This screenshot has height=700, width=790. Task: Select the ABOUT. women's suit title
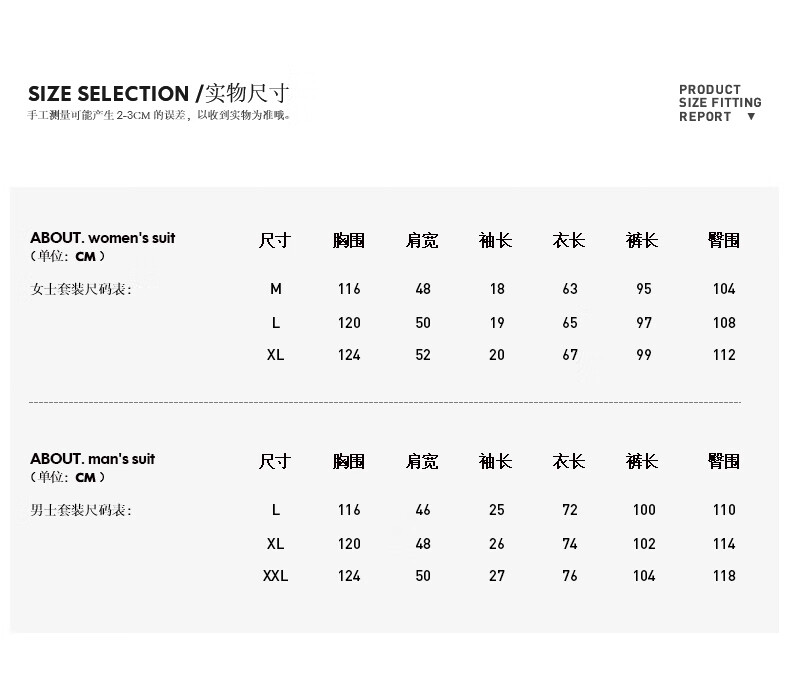[102, 238]
